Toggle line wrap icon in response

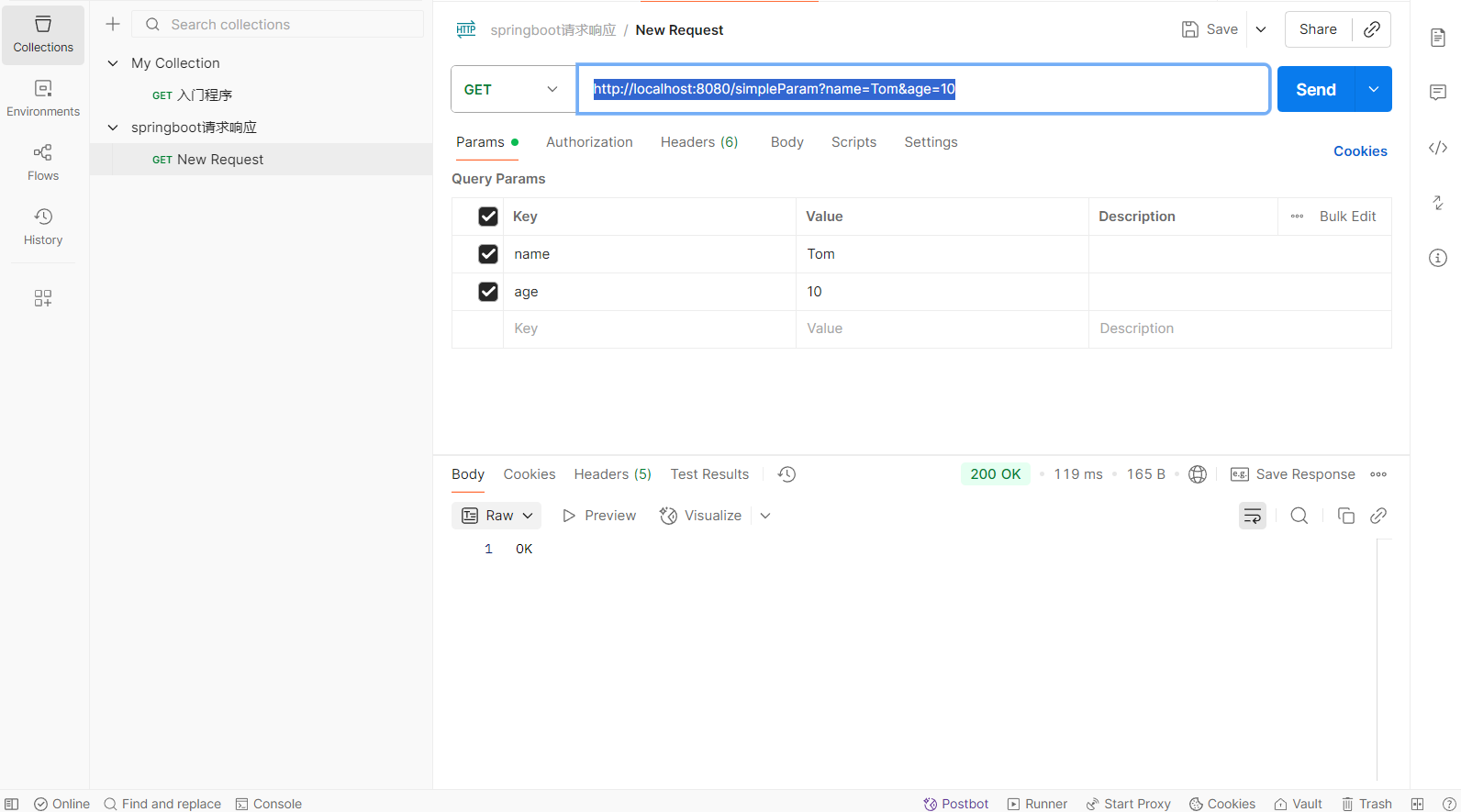point(1253,516)
